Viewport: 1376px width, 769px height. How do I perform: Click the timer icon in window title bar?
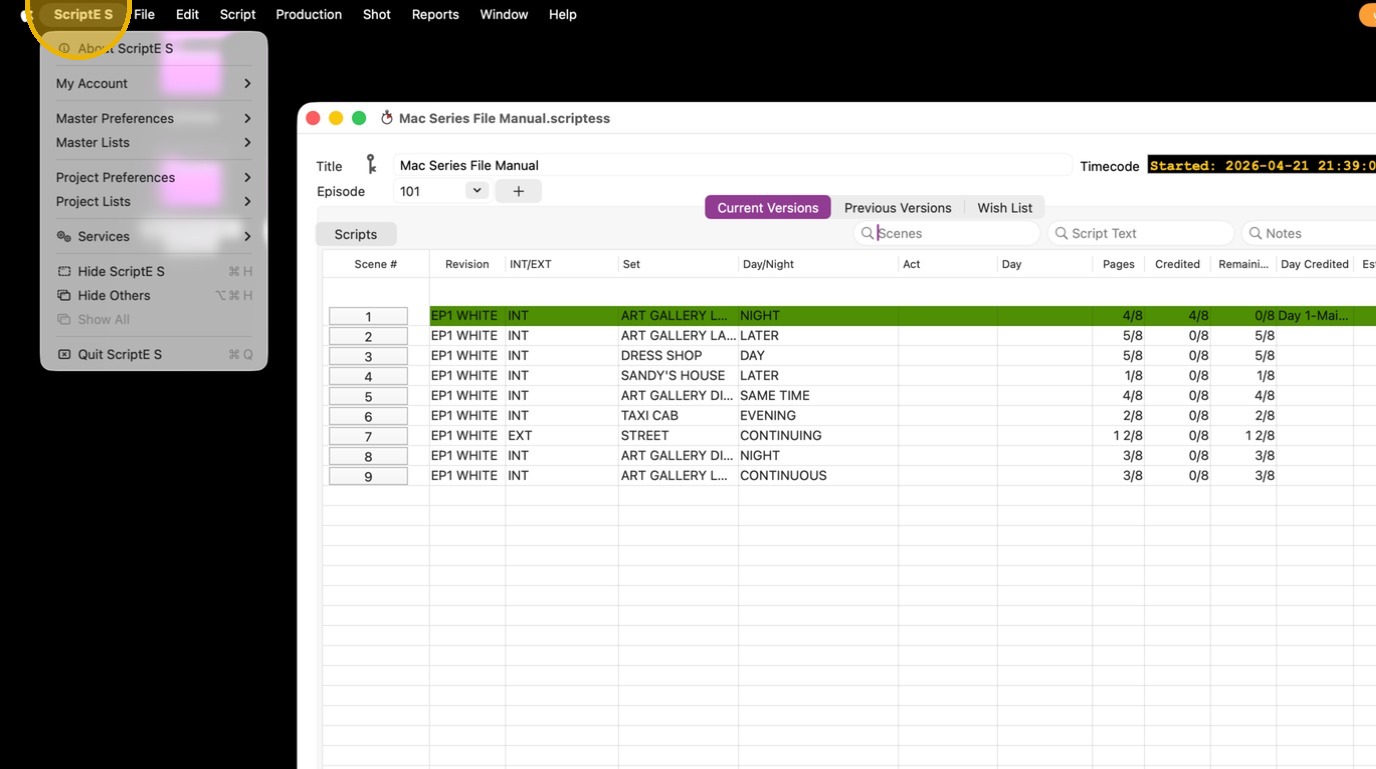387,118
